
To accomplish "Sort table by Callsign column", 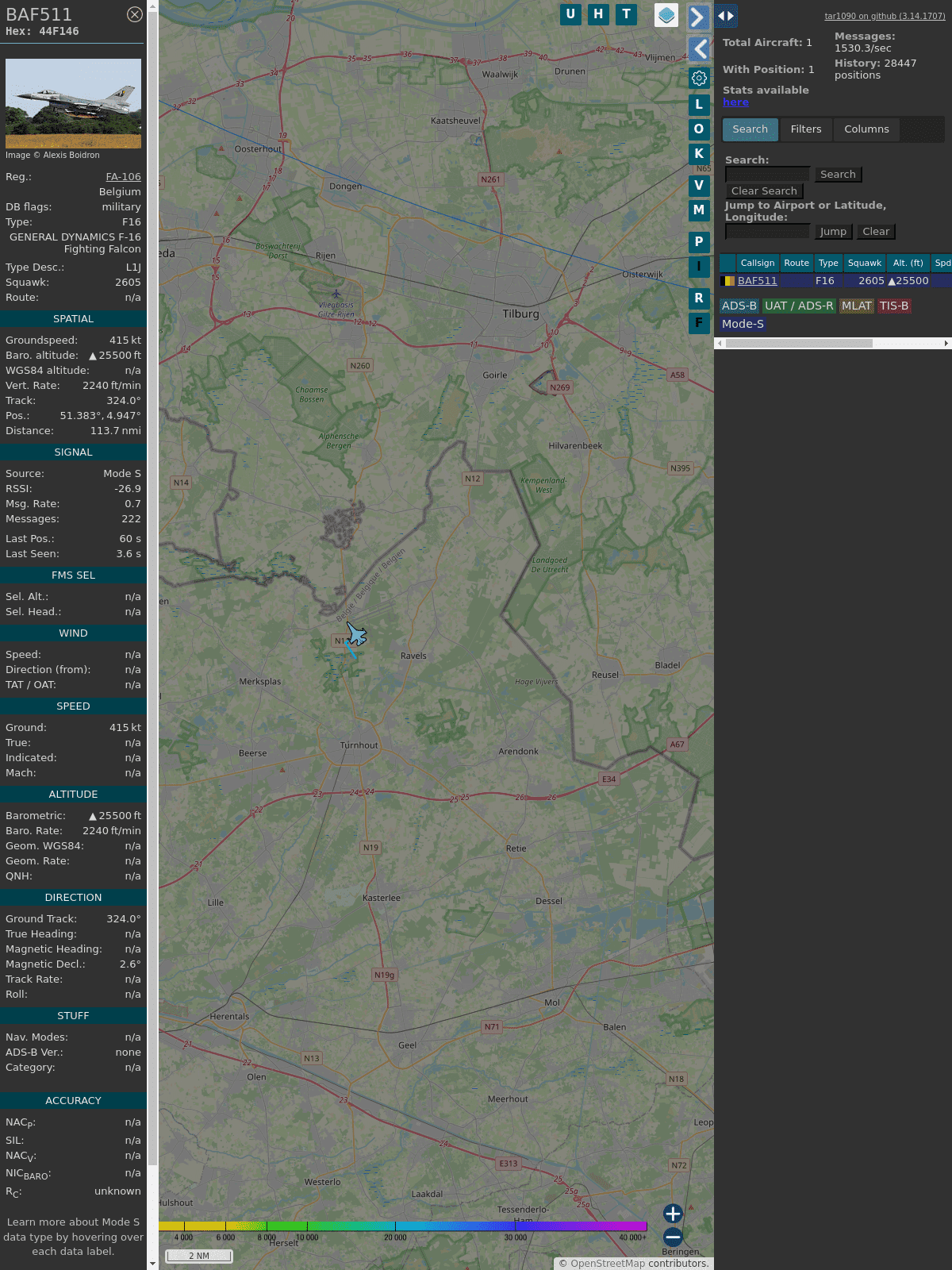I will (x=758, y=263).
